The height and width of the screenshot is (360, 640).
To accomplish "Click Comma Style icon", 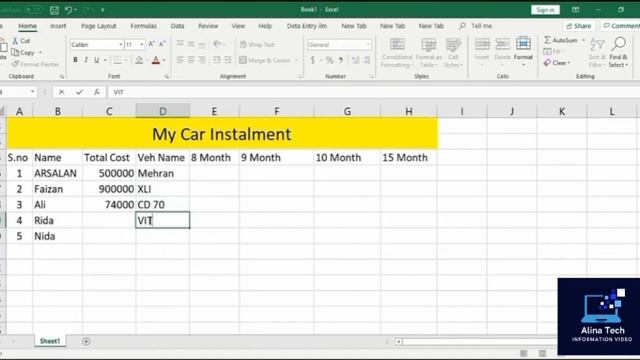I will pyautogui.click(x=341, y=60).
